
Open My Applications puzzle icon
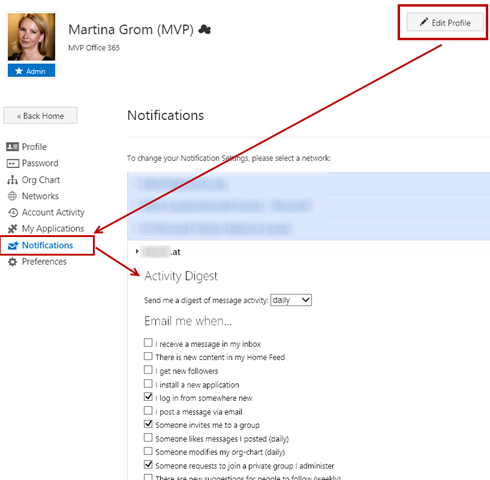[12, 229]
